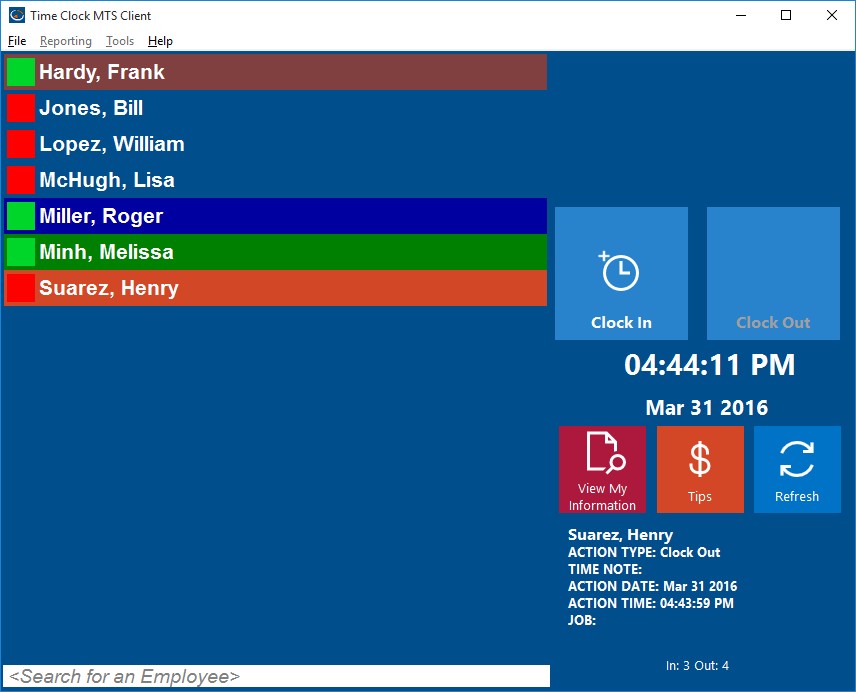
Task: Select employee Suarez, Henry
Action: click(275, 288)
